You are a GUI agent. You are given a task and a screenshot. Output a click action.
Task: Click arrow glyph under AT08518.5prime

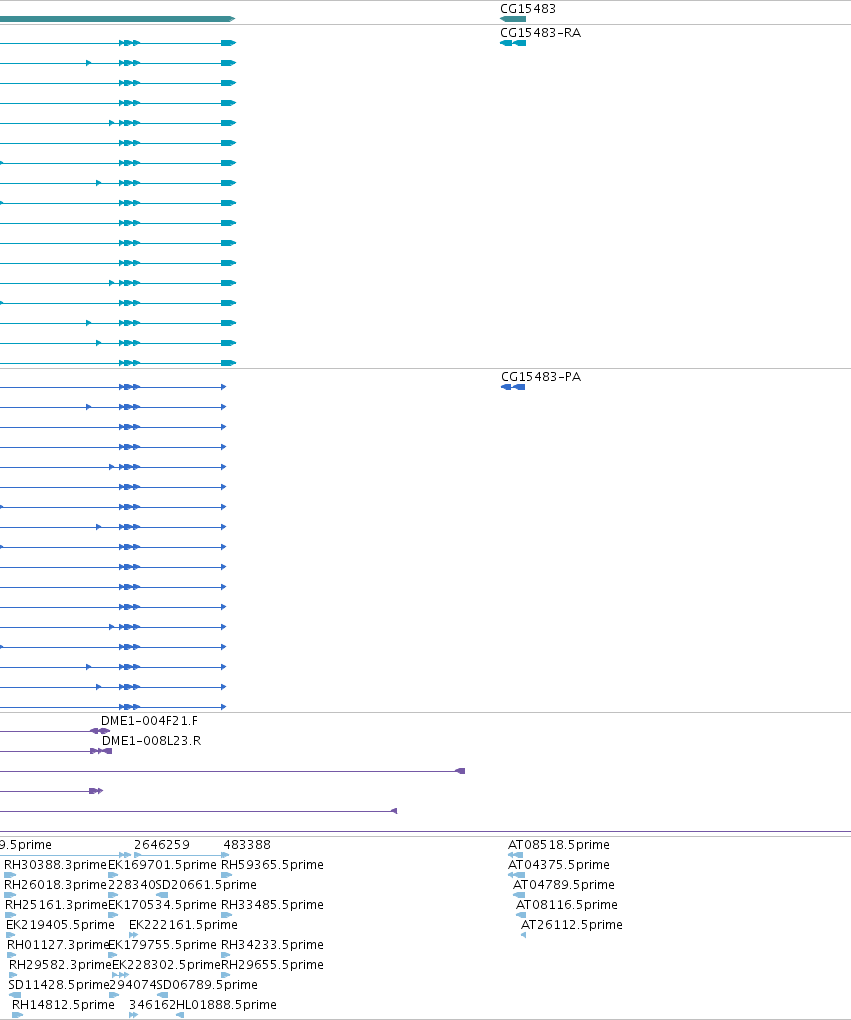pos(515,855)
